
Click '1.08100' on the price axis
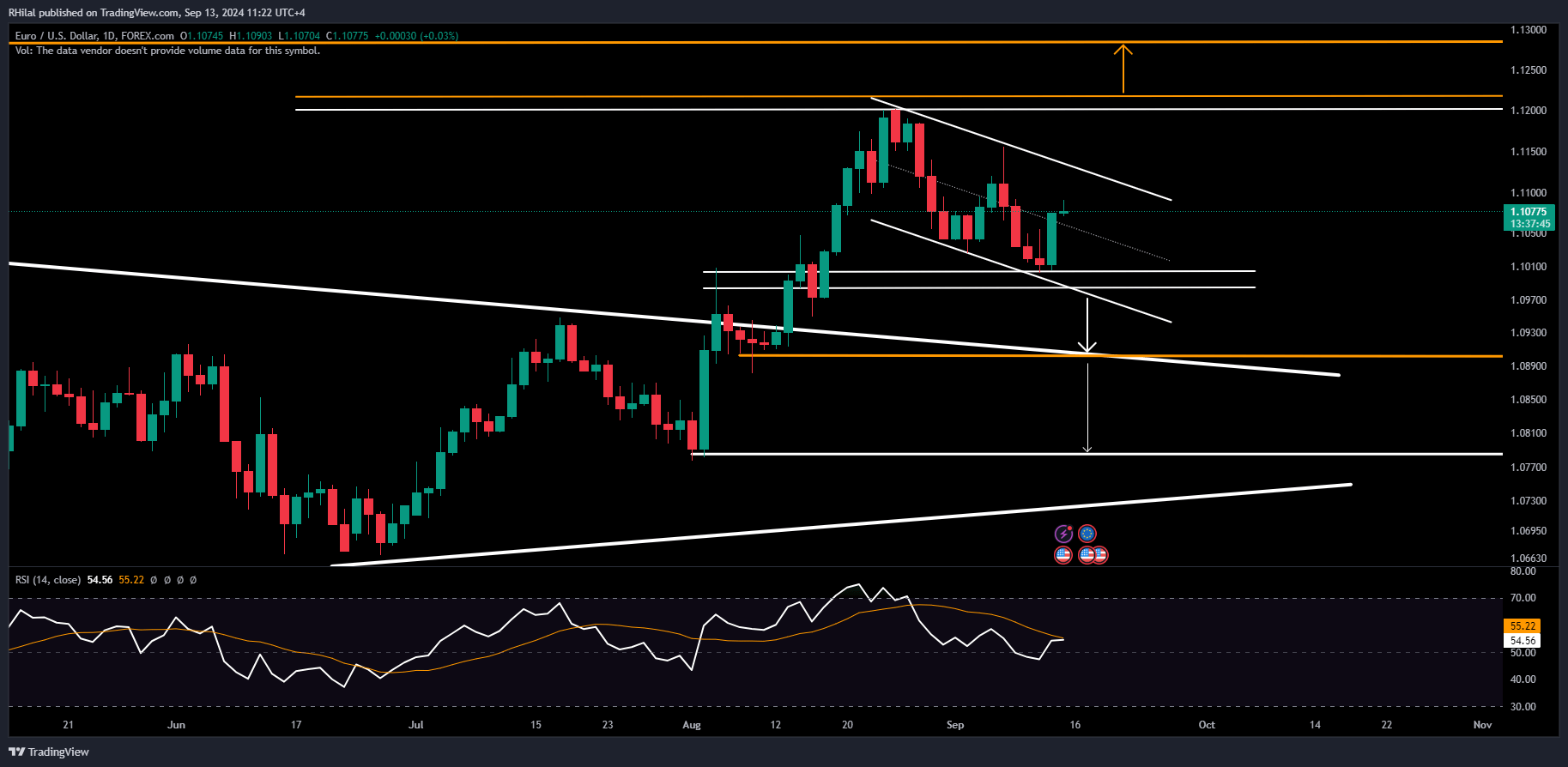click(x=1529, y=433)
